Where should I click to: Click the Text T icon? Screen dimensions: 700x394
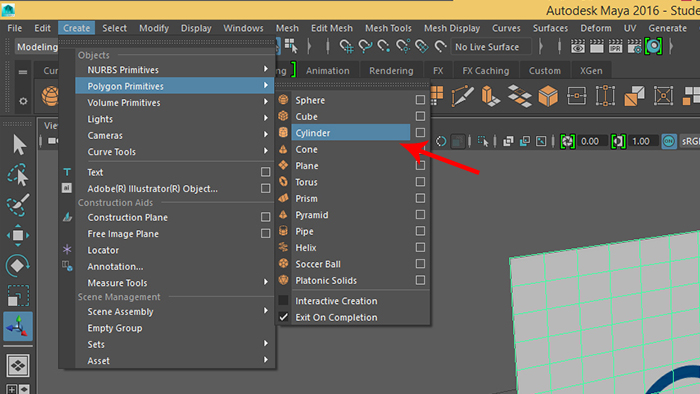coord(67,172)
